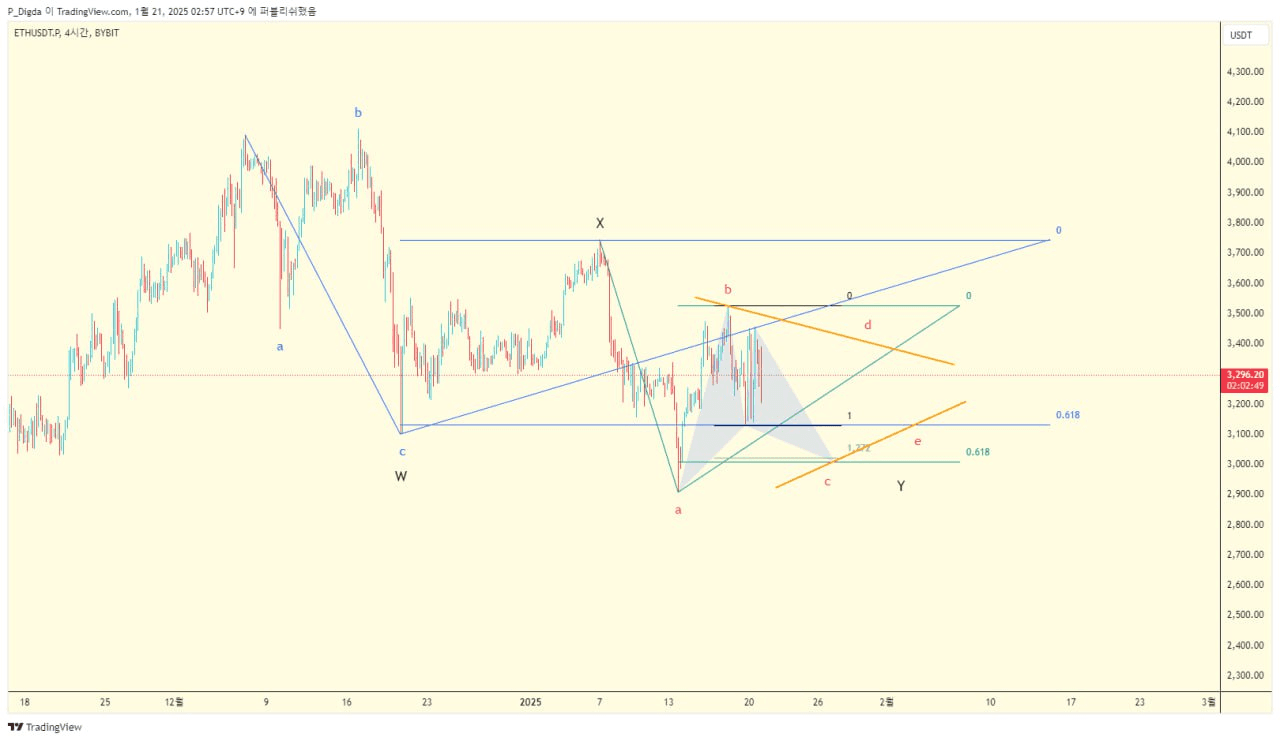Click the 2,700.00 price axis label
Screen dimensions: 1280x741
pyautogui.click(x=1243, y=554)
